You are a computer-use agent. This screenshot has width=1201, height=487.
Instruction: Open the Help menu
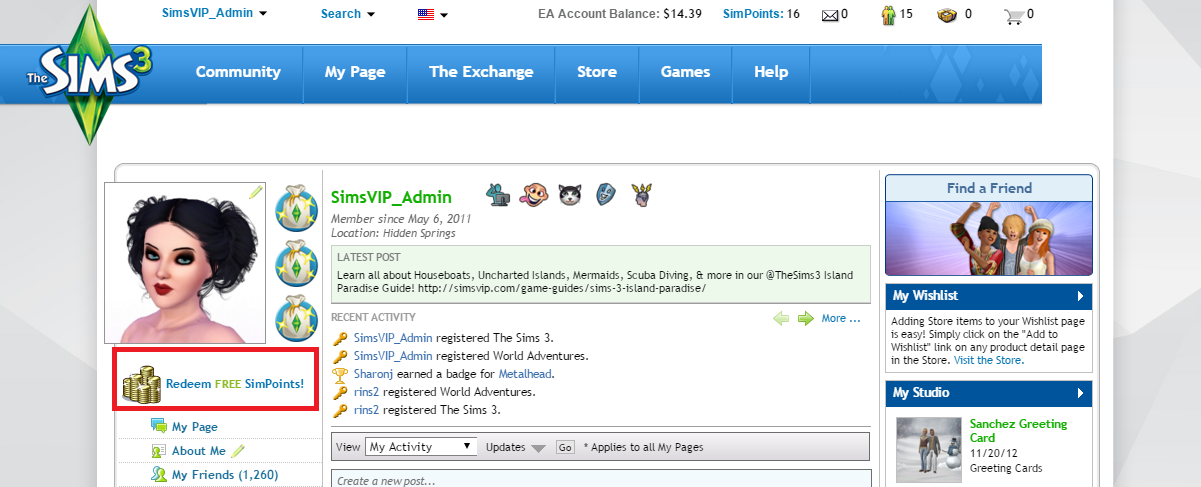(771, 72)
